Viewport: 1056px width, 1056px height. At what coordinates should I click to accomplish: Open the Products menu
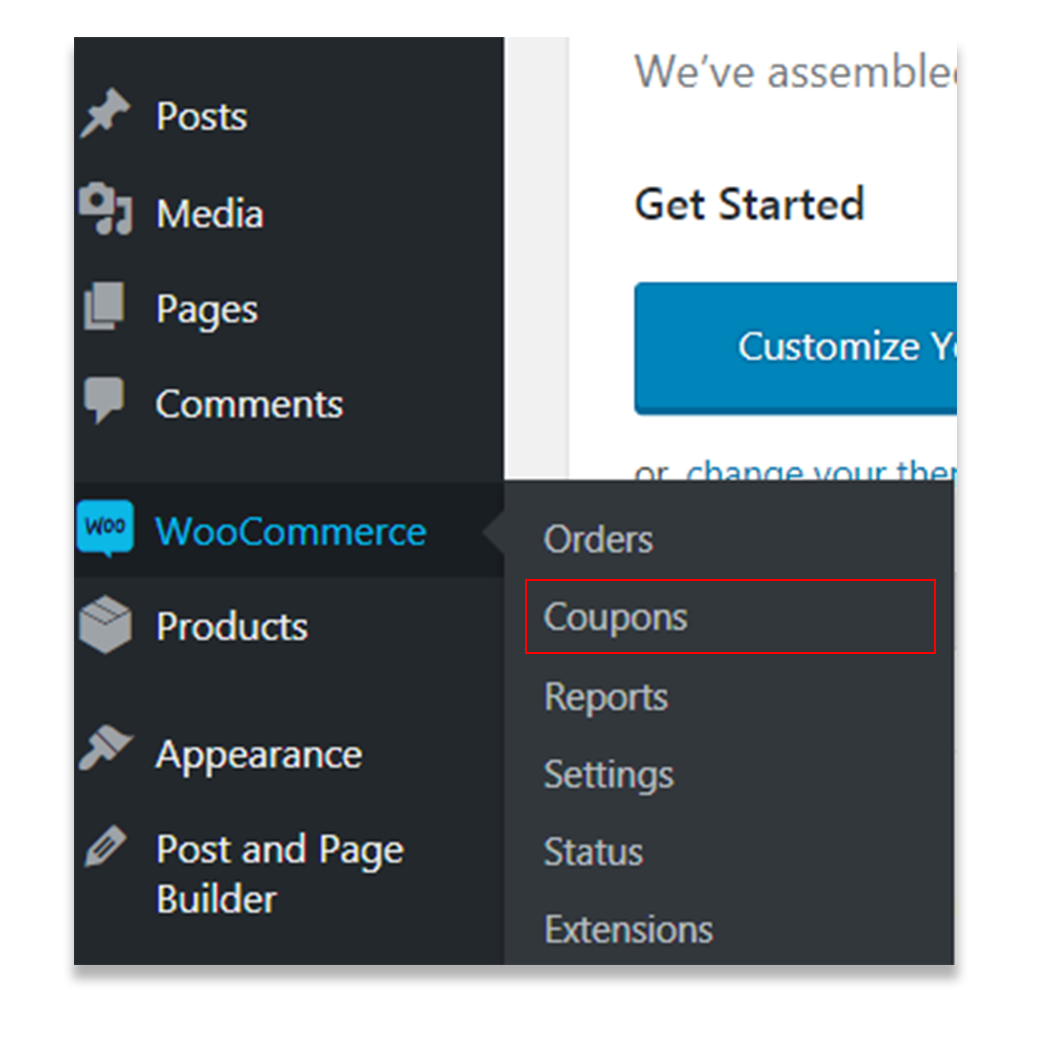coord(232,626)
